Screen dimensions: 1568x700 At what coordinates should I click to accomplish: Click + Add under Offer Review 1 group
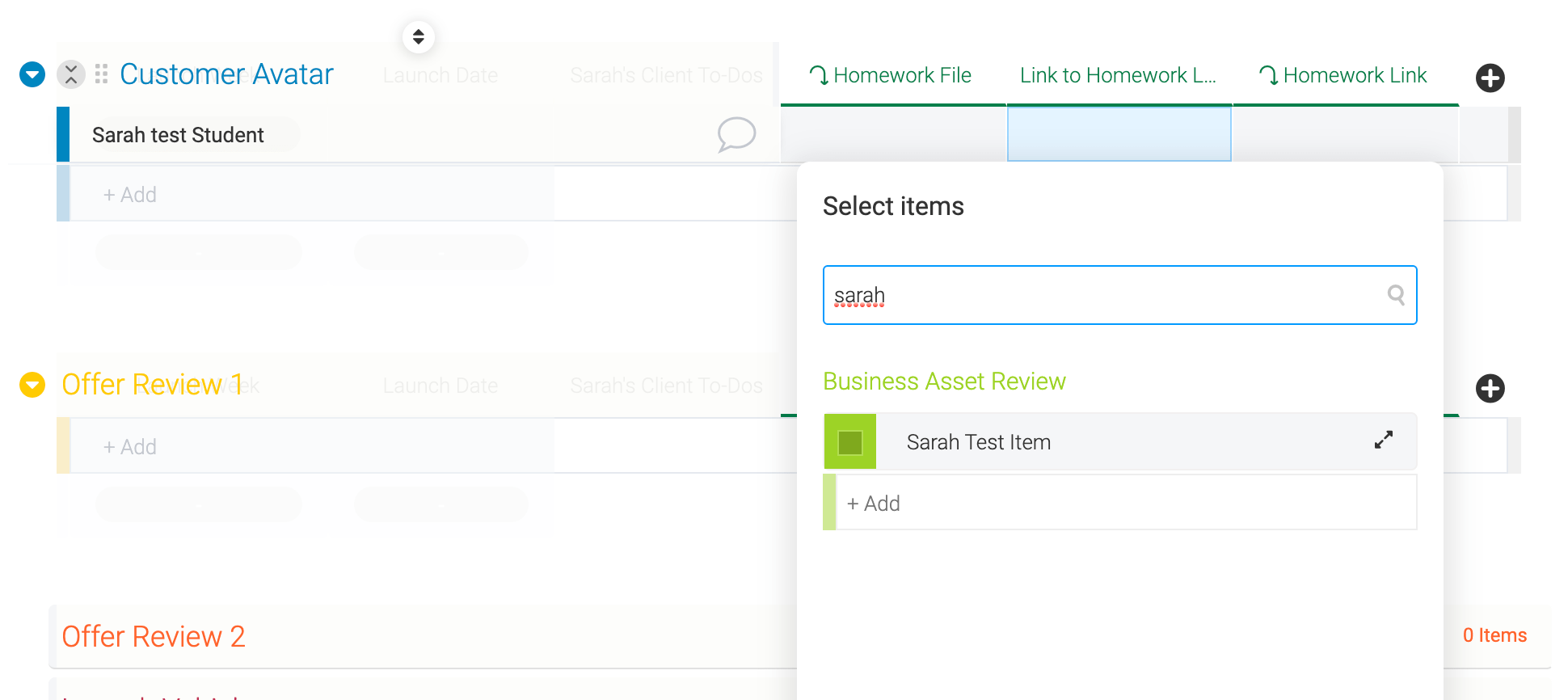[129, 447]
